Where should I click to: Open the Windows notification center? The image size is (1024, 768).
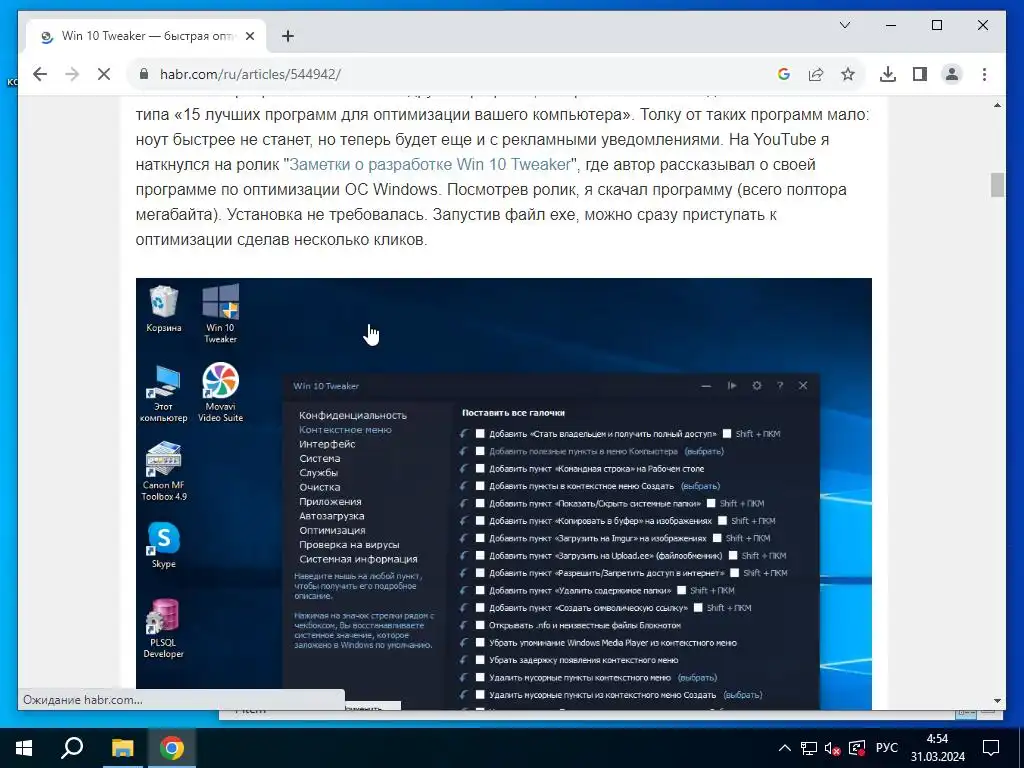991,748
